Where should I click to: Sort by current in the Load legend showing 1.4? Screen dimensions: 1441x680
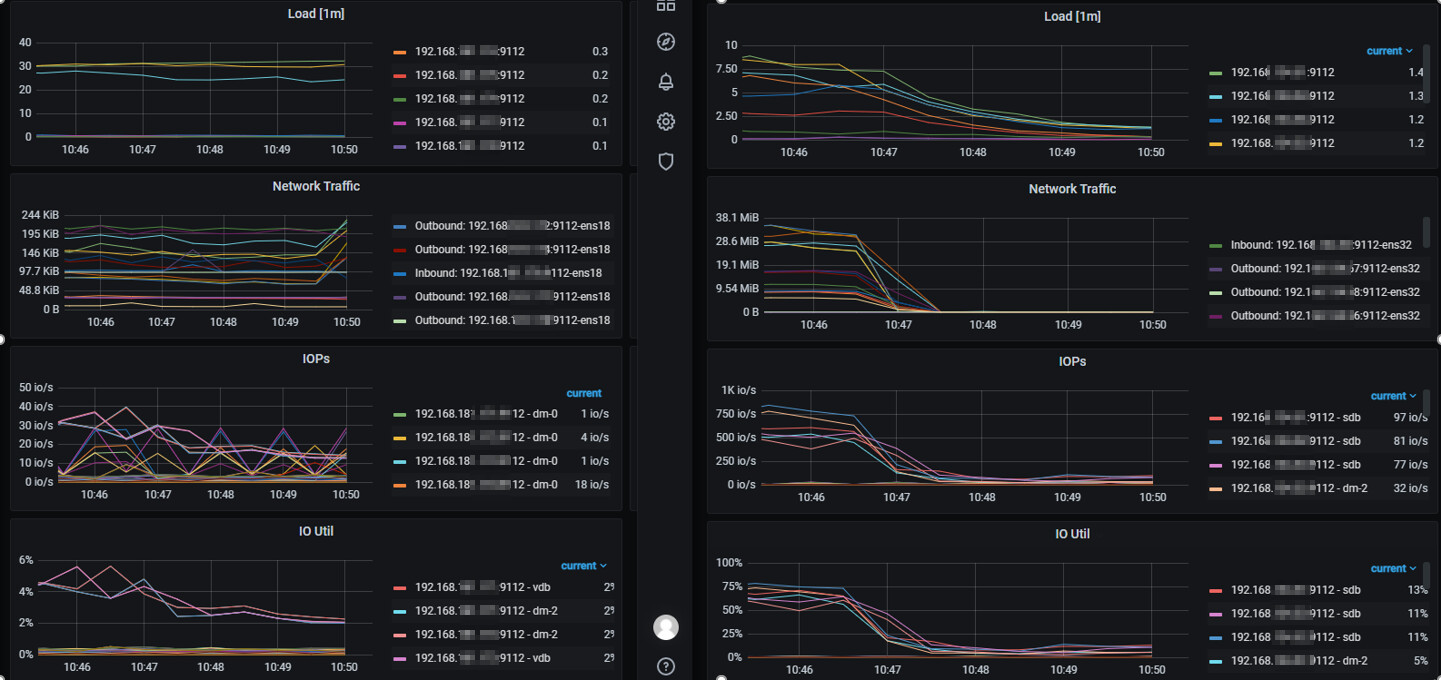click(1389, 51)
